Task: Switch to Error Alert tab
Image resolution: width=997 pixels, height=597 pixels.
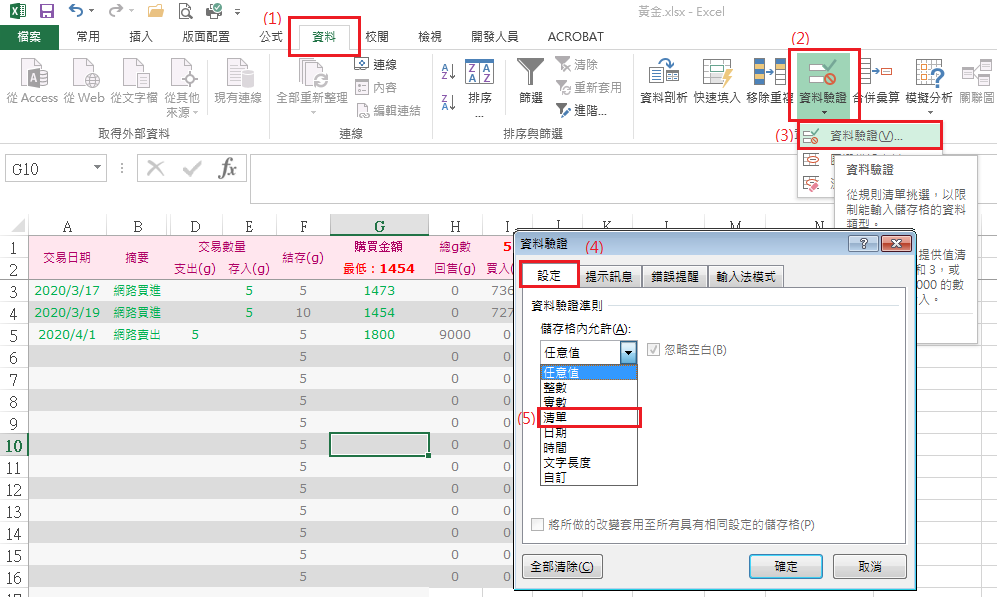Action: point(675,277)
